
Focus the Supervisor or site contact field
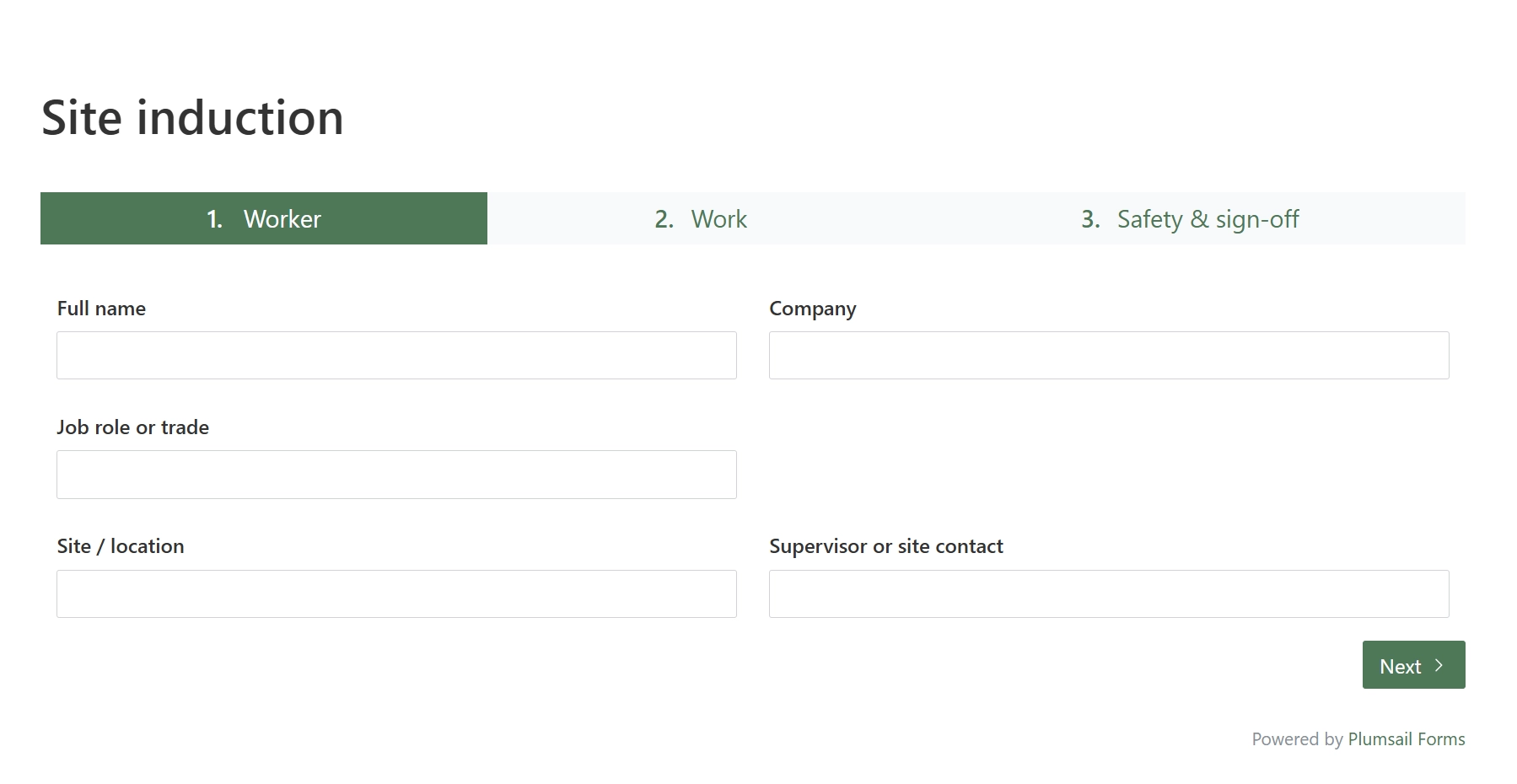coord(1109,593)
